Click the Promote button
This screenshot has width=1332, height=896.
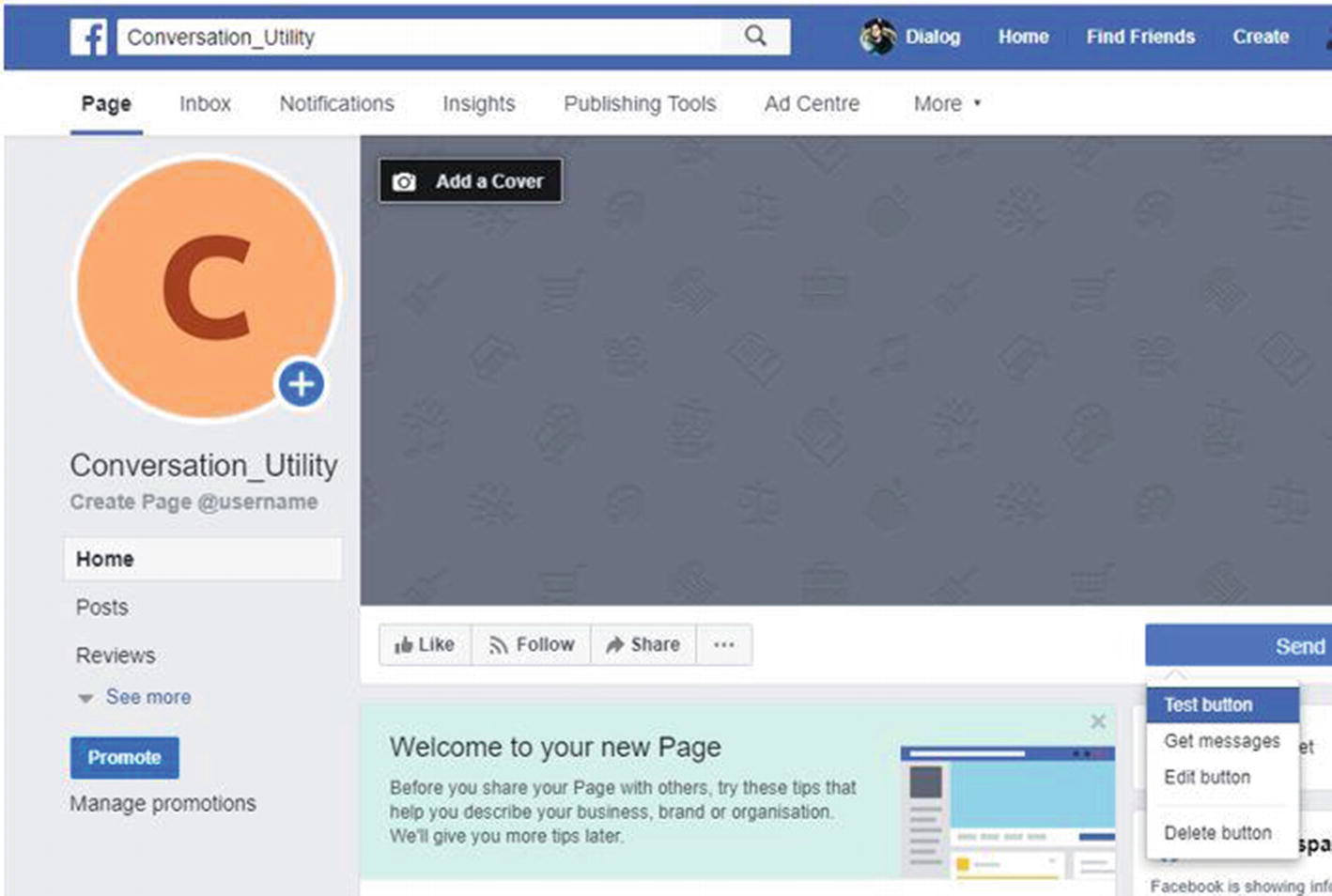[x=124, y=757]
